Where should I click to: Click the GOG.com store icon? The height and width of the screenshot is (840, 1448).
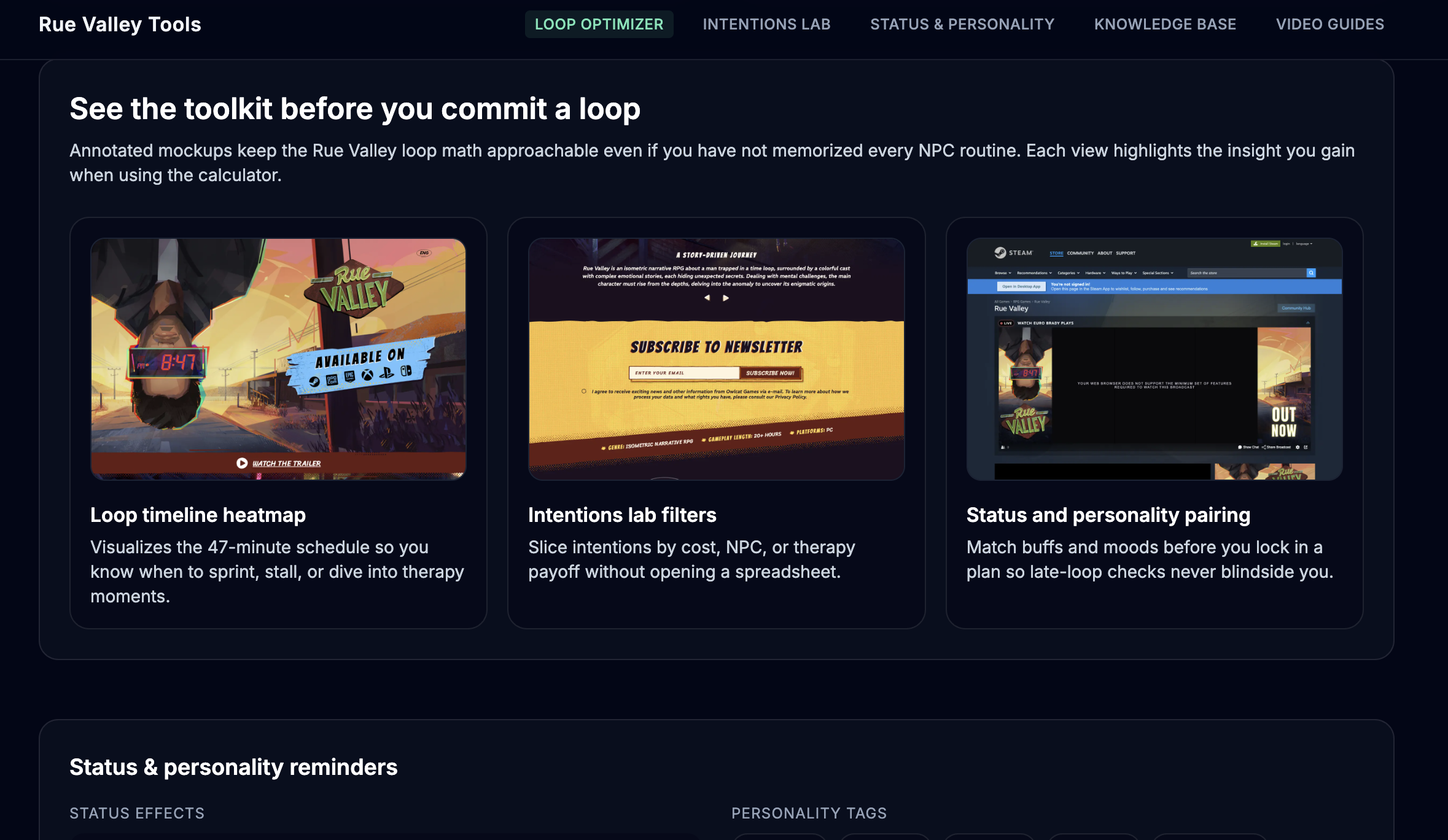coord(332,379)
